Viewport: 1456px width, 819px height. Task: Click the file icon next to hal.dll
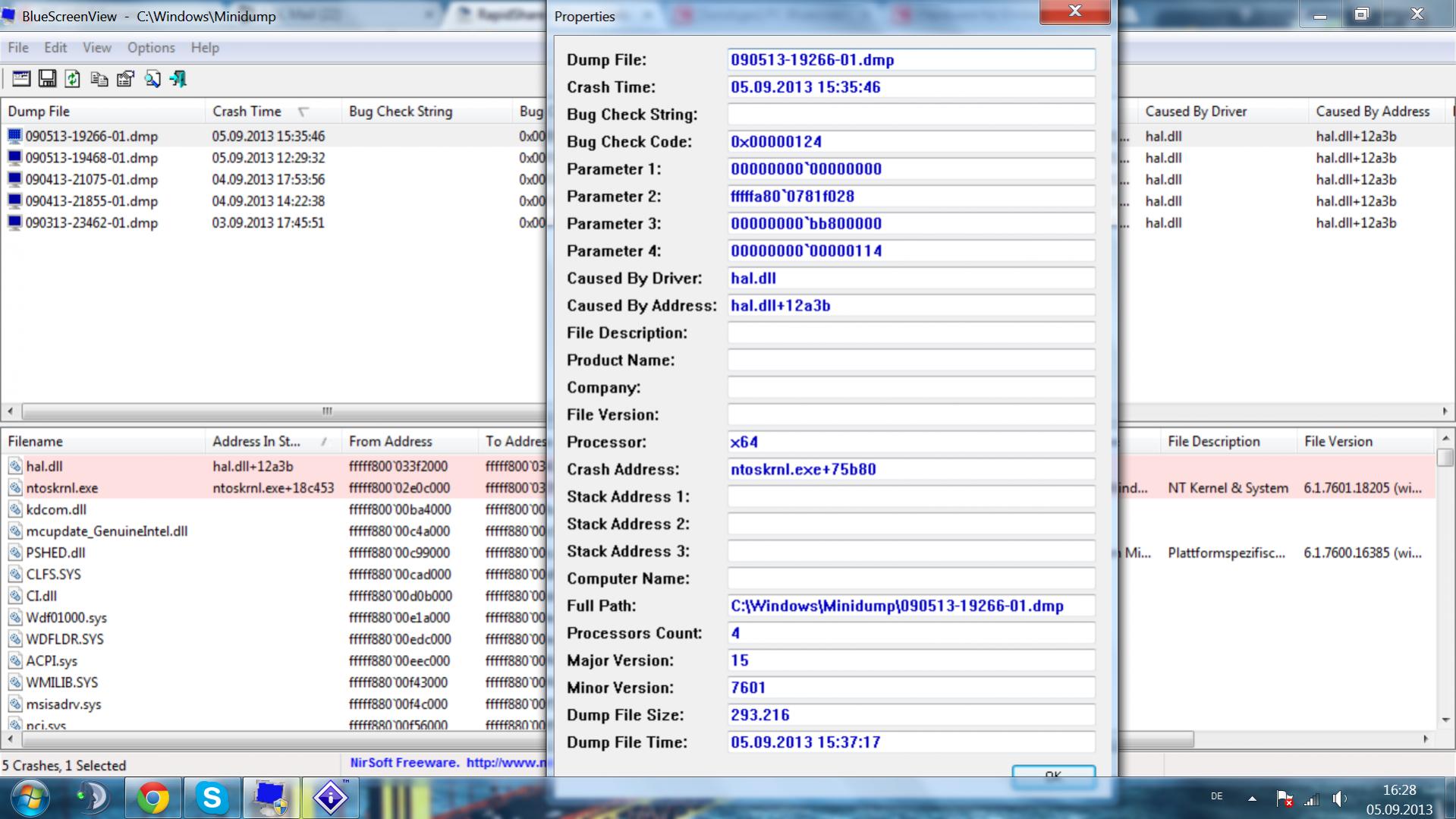click(15, 466)
